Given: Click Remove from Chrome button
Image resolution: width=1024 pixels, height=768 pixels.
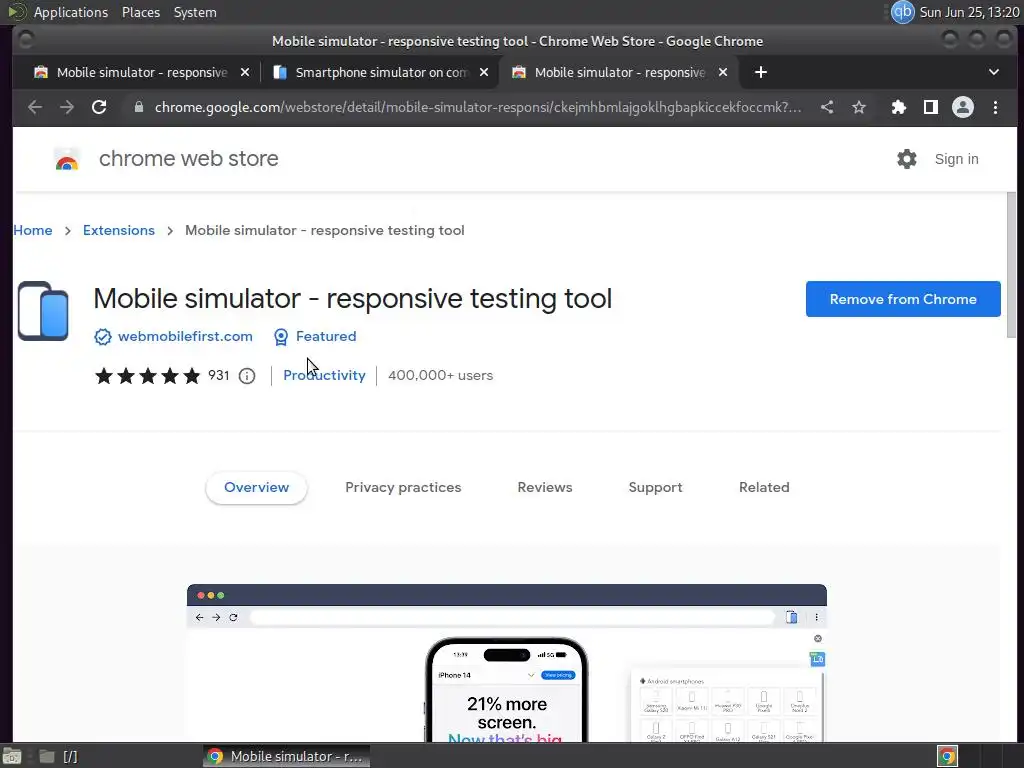Looking at the screenshot, I should (x=903, y=299).
